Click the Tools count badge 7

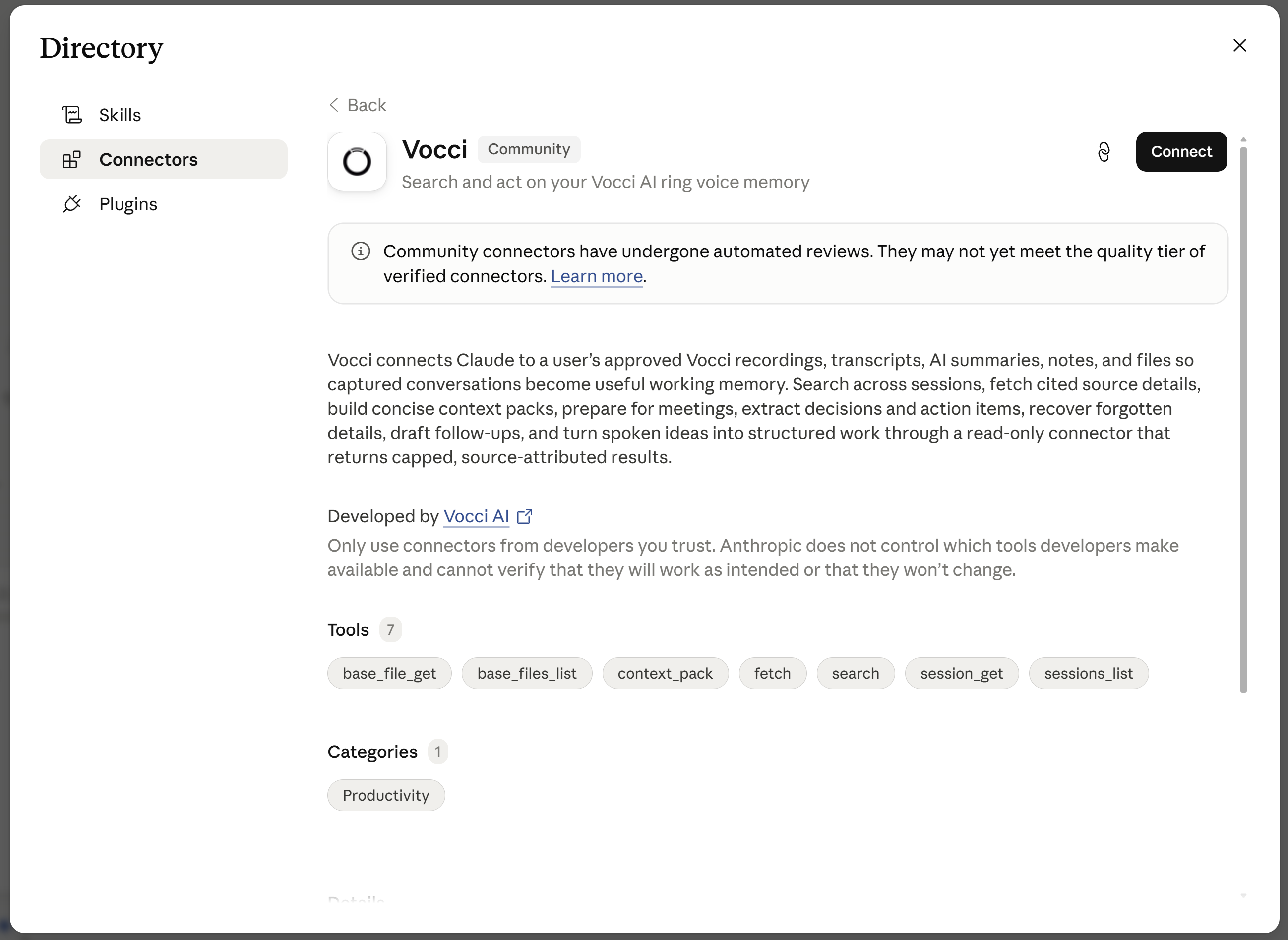click(x=390, y=629)
